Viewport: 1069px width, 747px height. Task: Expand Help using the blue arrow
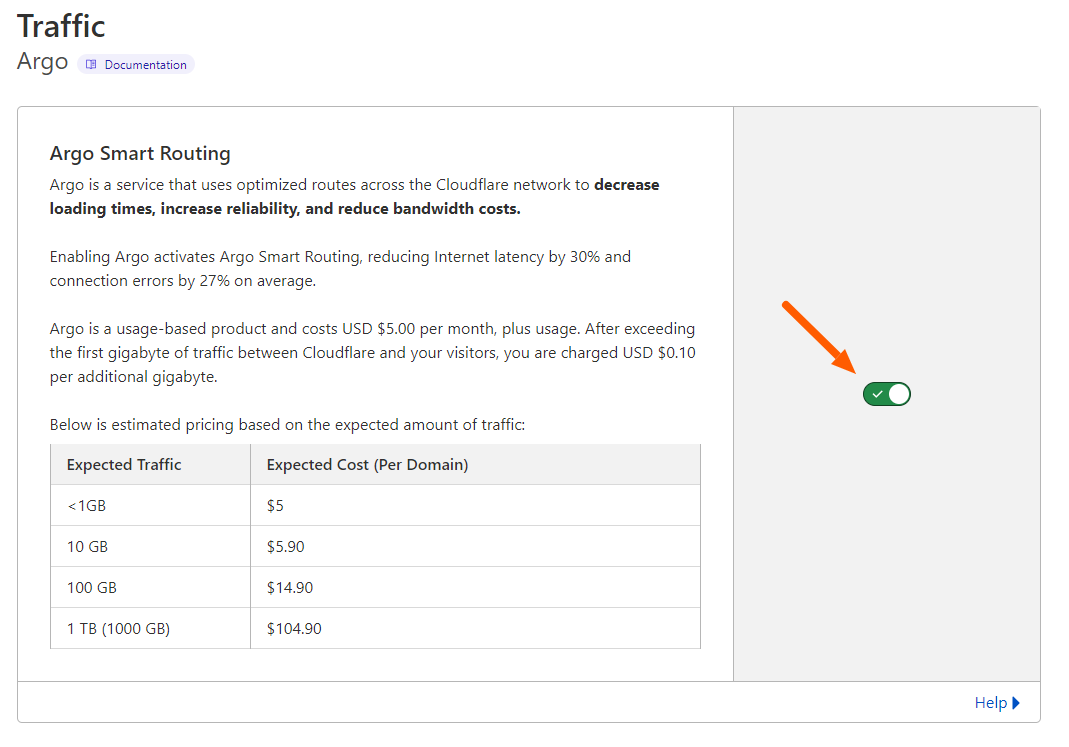pos(1016,703)
